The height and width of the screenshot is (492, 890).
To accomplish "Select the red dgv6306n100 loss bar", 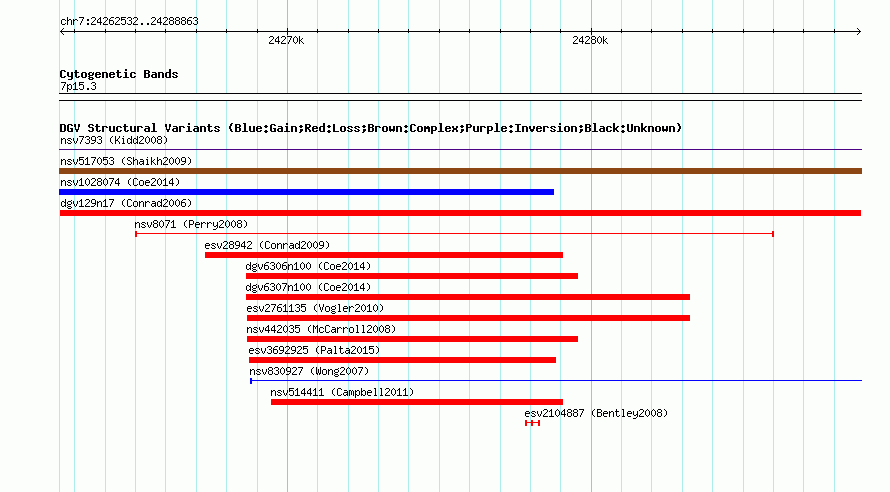I will click(x=412, y=276).
